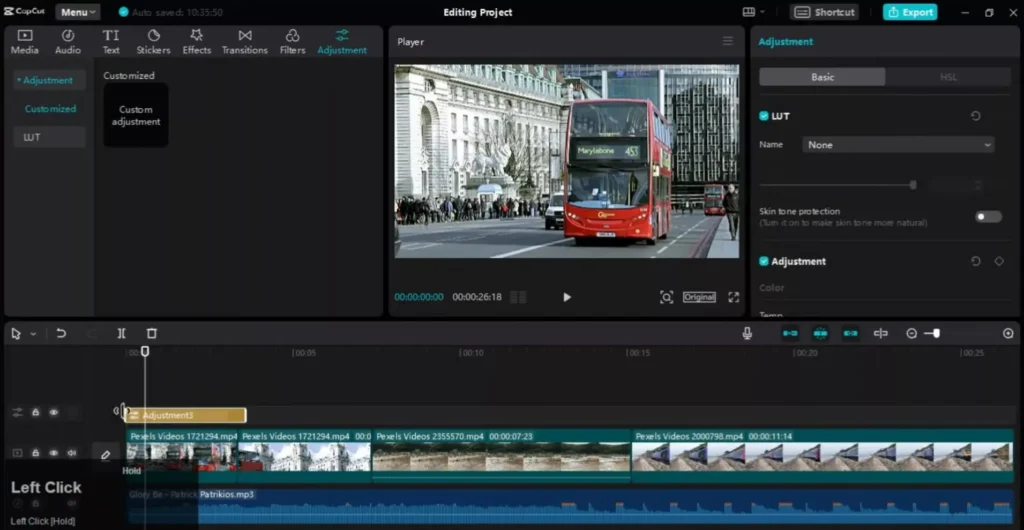1024x530 pixels.
Task: Open the Audio tab
Action: [x=68, y=42]
